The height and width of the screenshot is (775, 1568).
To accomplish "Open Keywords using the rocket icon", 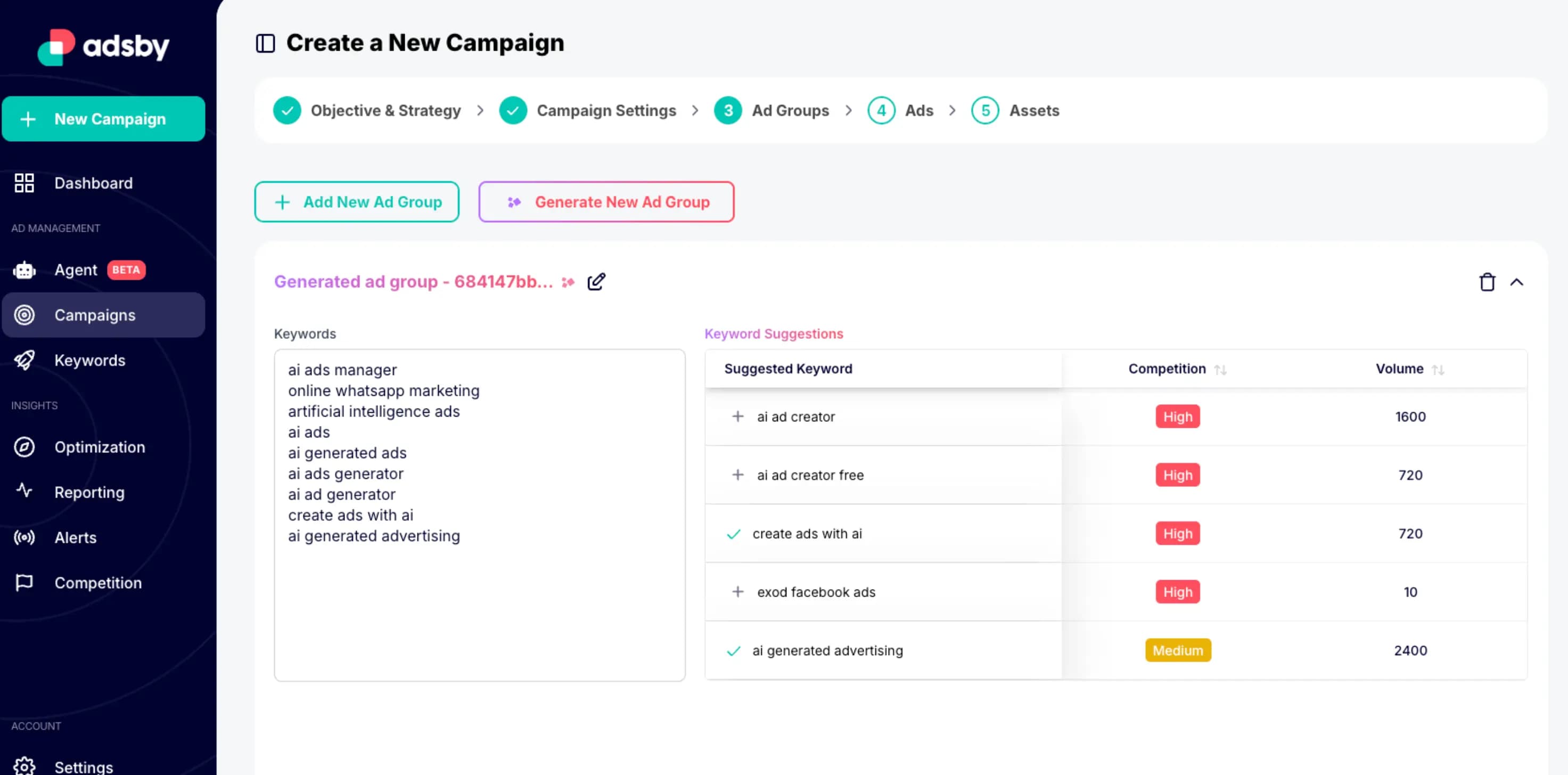I will click(x=24, y=360).
